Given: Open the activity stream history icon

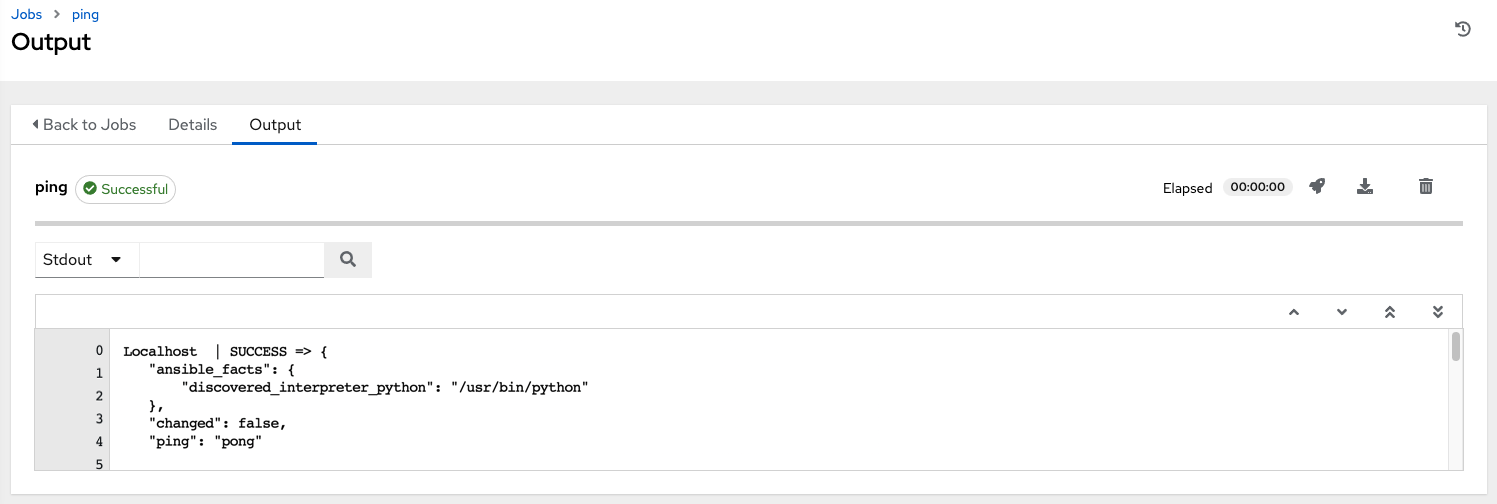Looking at the screenshot, I should (1462, 30).
